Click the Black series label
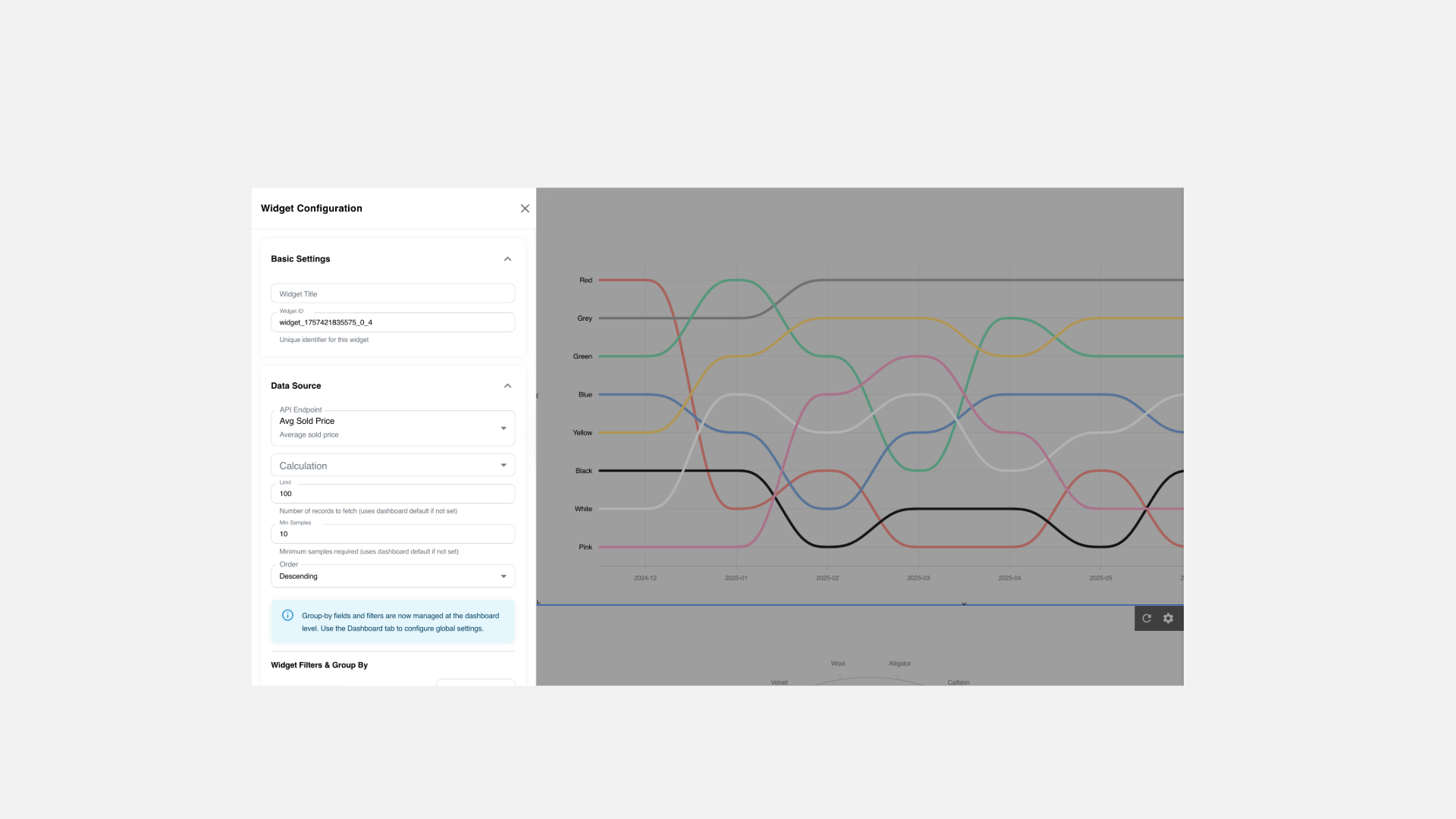The width and height of the screenshot is (1456, 819). click(x=583, y=471)
